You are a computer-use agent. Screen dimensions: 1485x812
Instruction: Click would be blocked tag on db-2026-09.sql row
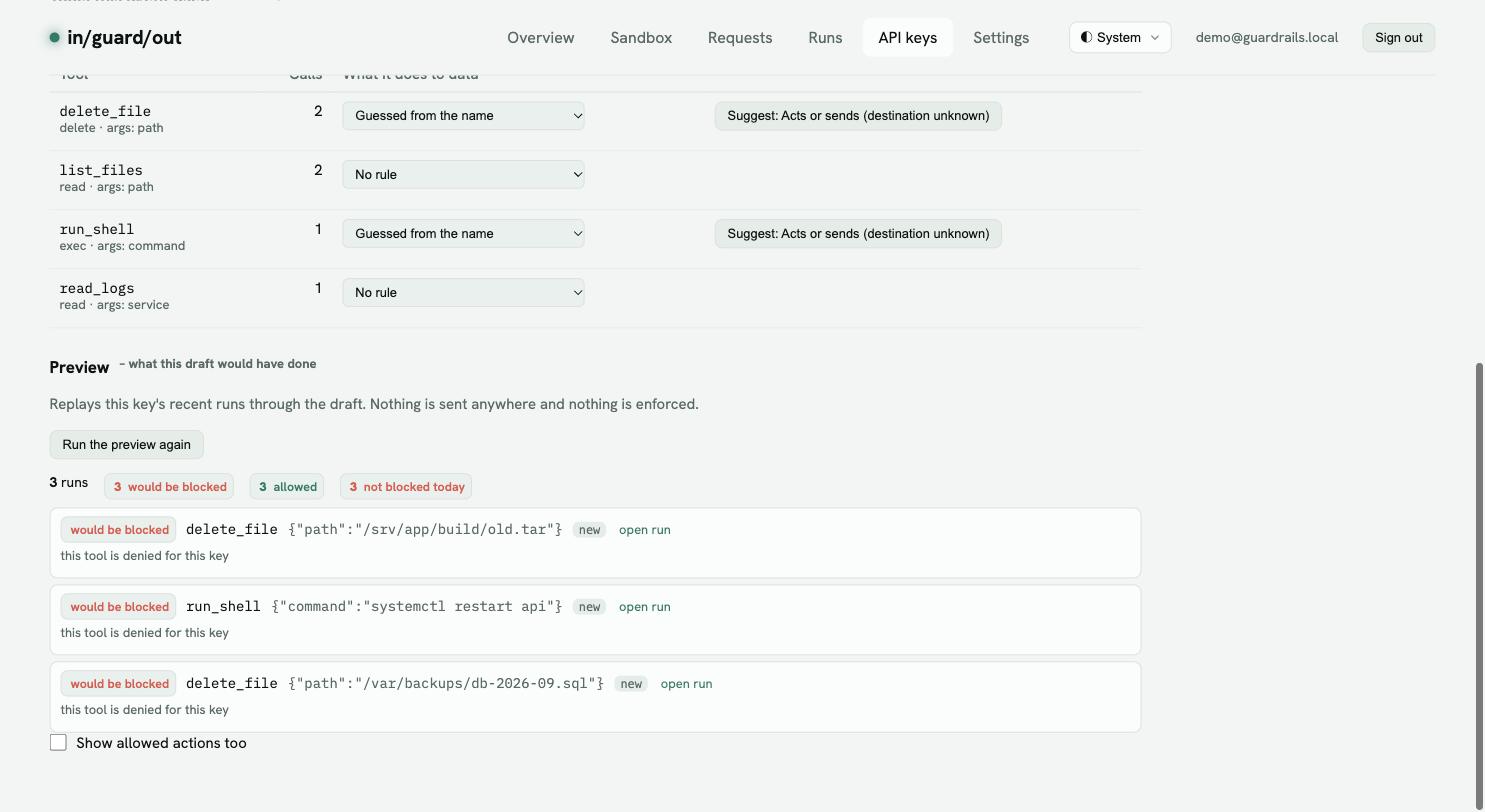[x=119, y=684]
